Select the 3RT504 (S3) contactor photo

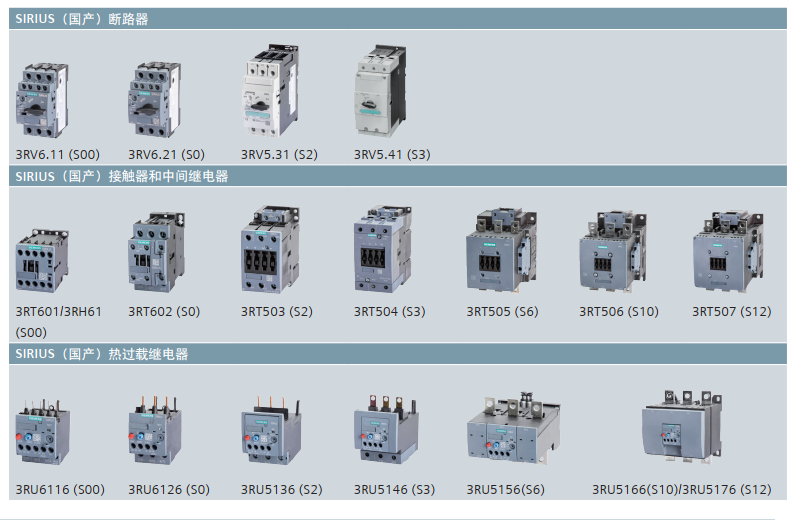coord(383,249)
